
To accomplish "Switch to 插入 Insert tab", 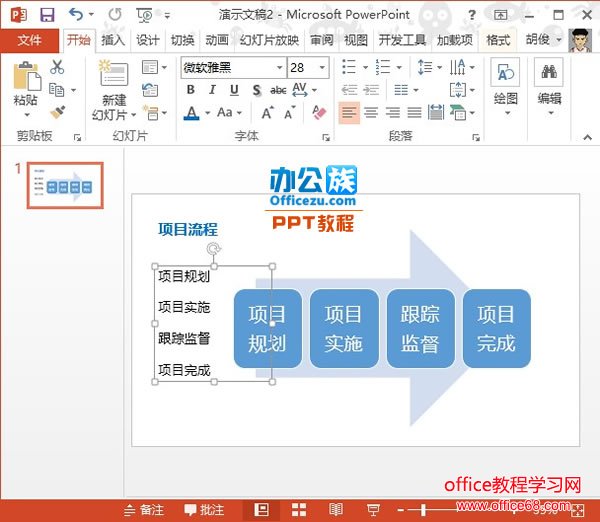I will point(113,40).
